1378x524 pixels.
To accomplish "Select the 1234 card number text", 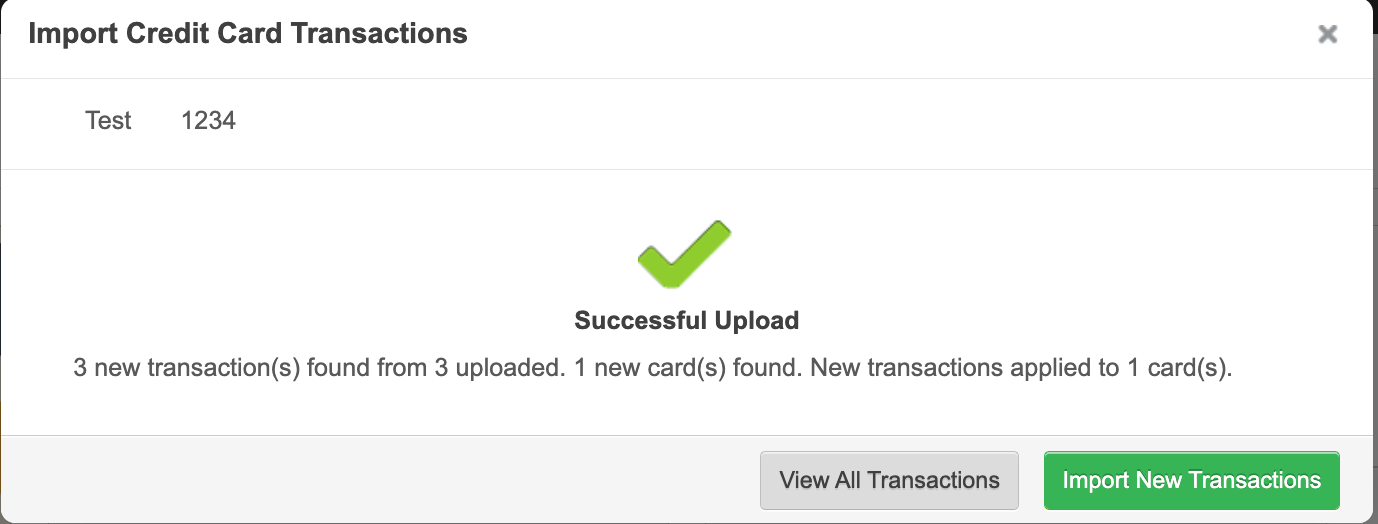I will coord(208,121).
